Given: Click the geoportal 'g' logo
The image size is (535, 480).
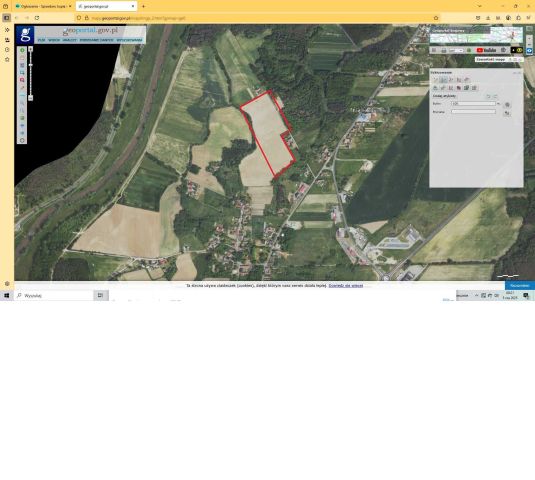Looking at the screenshot, I should 25,35.
